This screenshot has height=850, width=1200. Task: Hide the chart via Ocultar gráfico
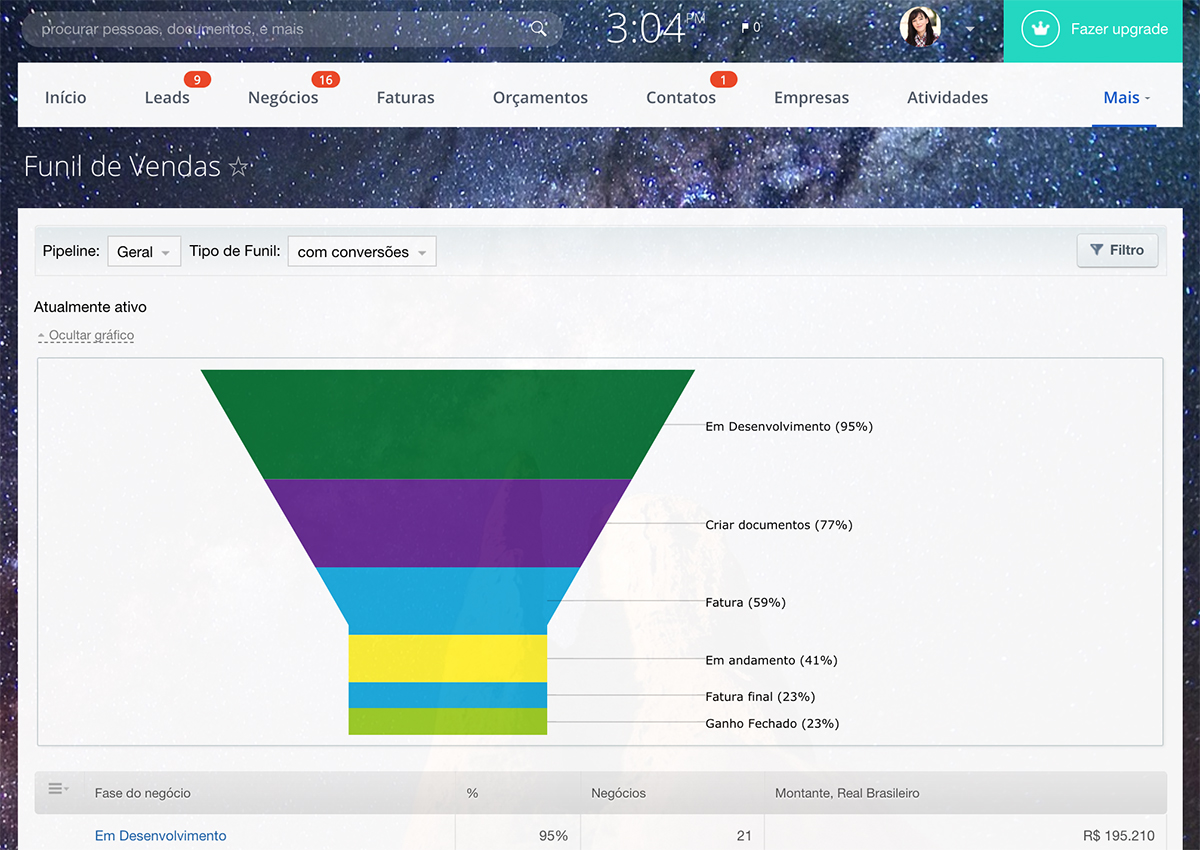click(x=86, y=336)
